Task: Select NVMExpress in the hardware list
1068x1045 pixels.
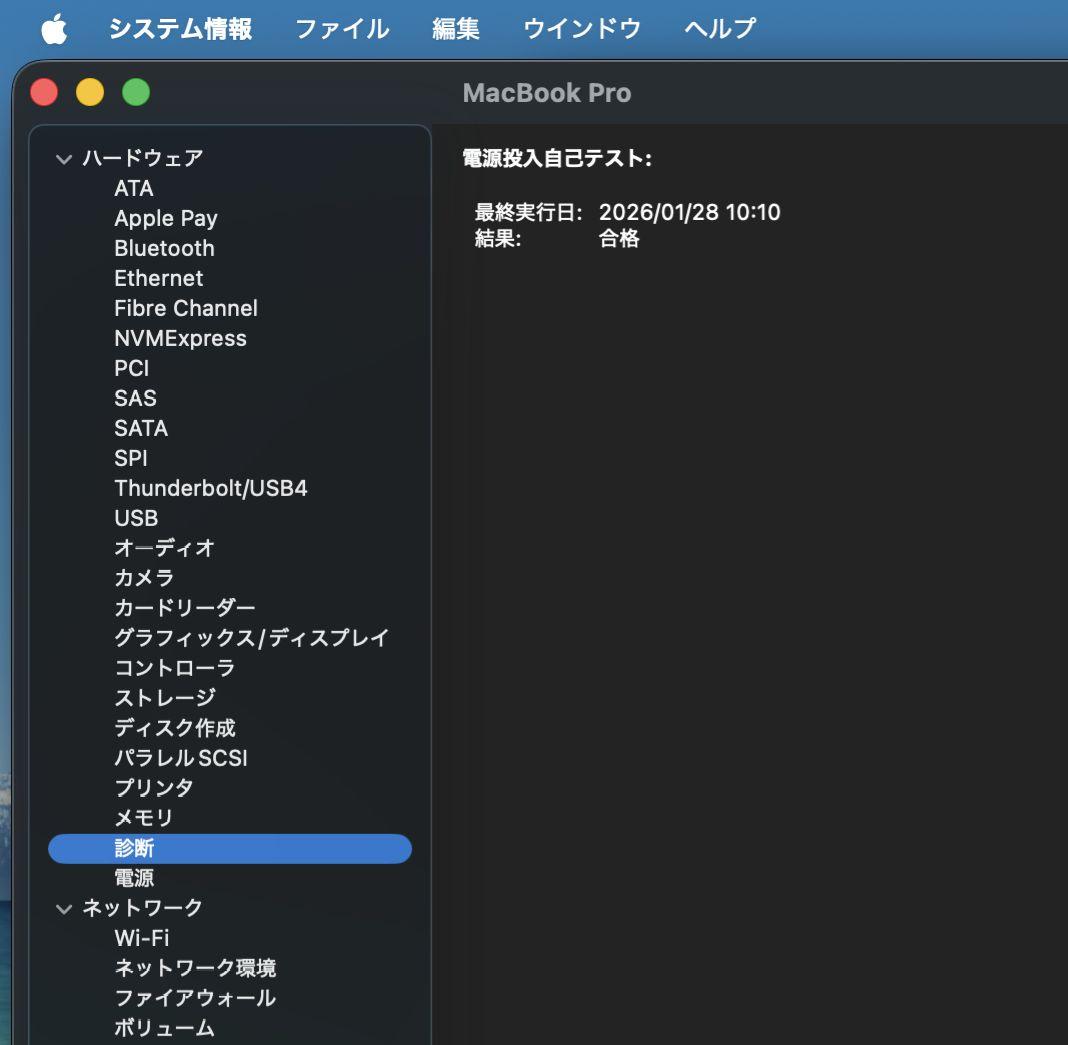Action: pyautogui.click(x=182, y=338)
